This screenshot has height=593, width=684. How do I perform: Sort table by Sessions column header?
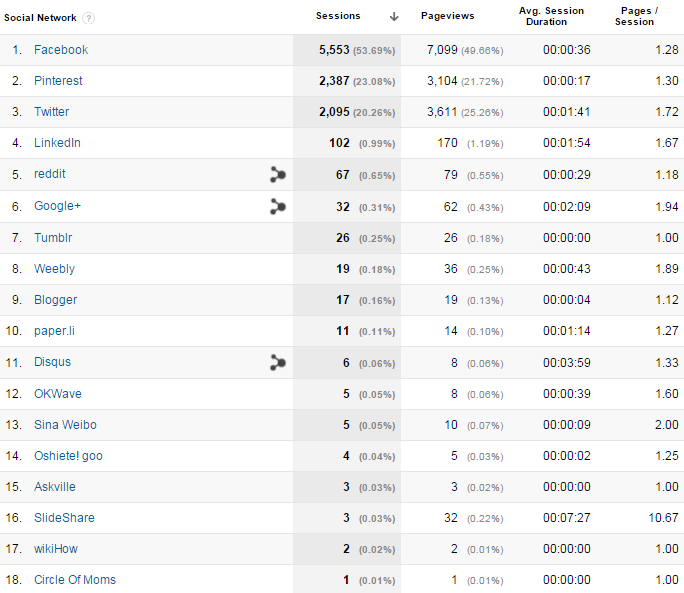coord(338,16)
